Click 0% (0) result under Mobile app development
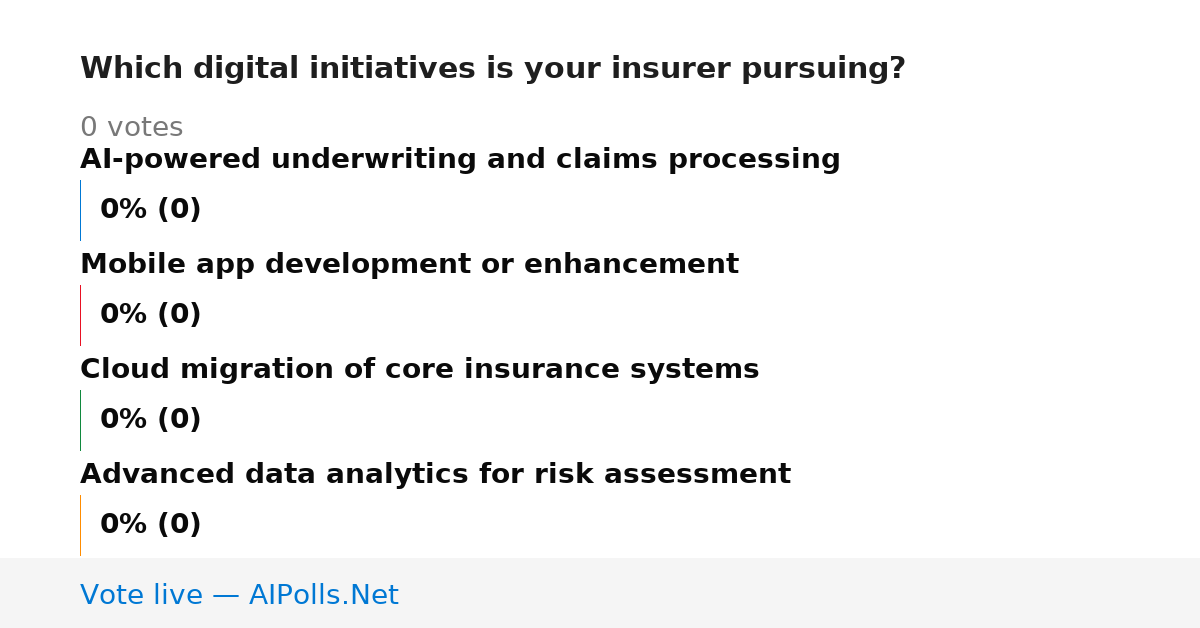The width and height of the screenshot is (1200, 628). tap(150, 315)
